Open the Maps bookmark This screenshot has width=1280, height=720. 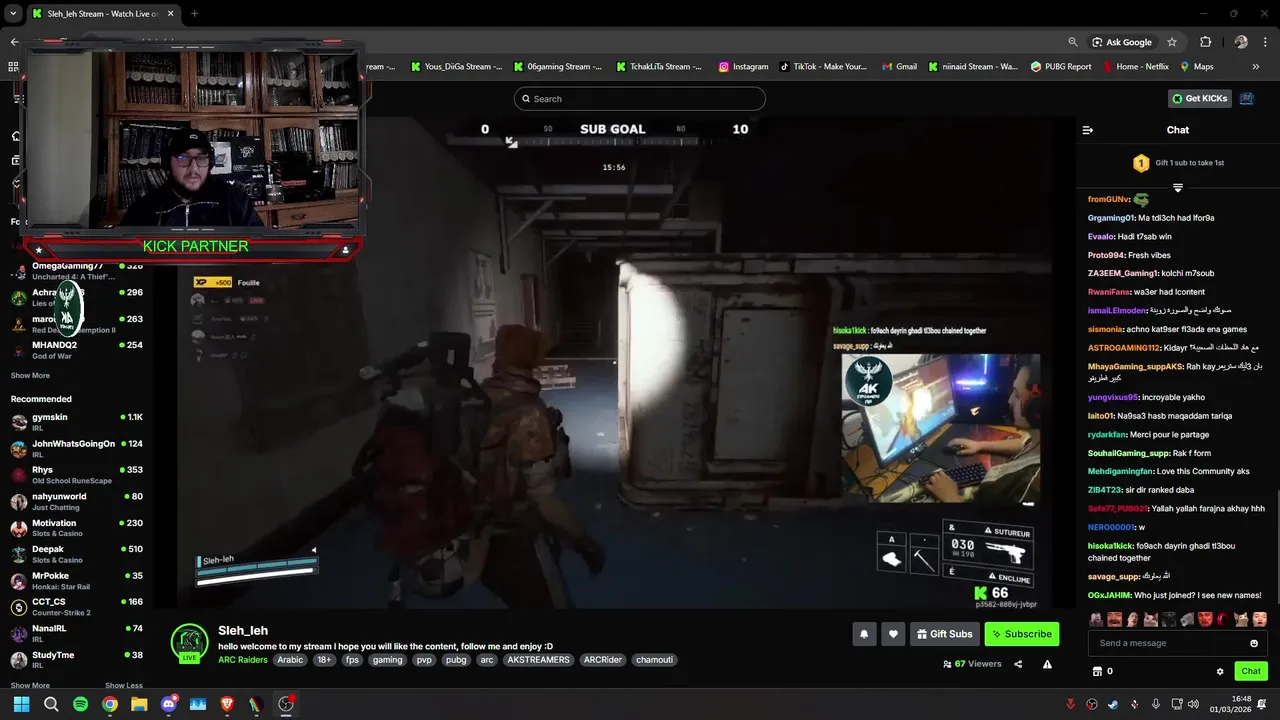pos(1197,67)
